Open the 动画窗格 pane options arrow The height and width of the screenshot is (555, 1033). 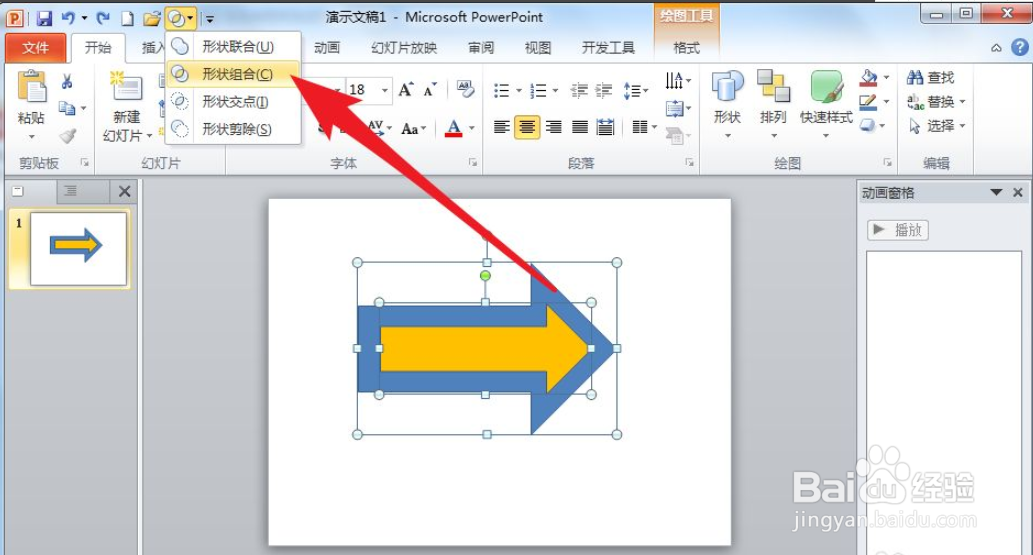(996, 192)
